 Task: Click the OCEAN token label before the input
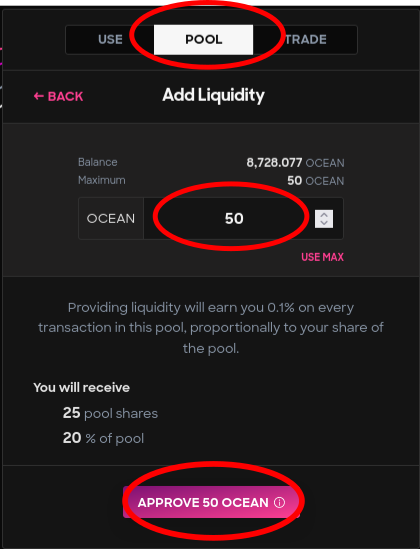[111, 218]
